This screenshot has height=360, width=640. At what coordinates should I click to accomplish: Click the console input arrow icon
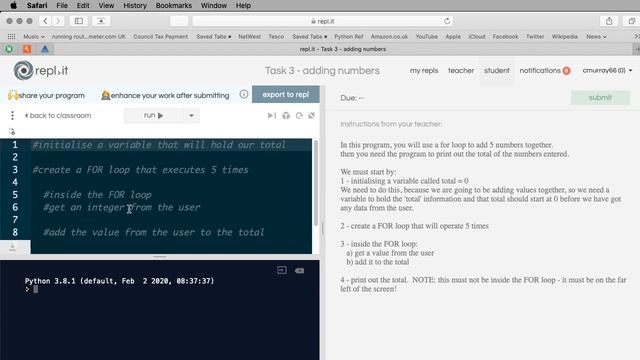[282, 270]
